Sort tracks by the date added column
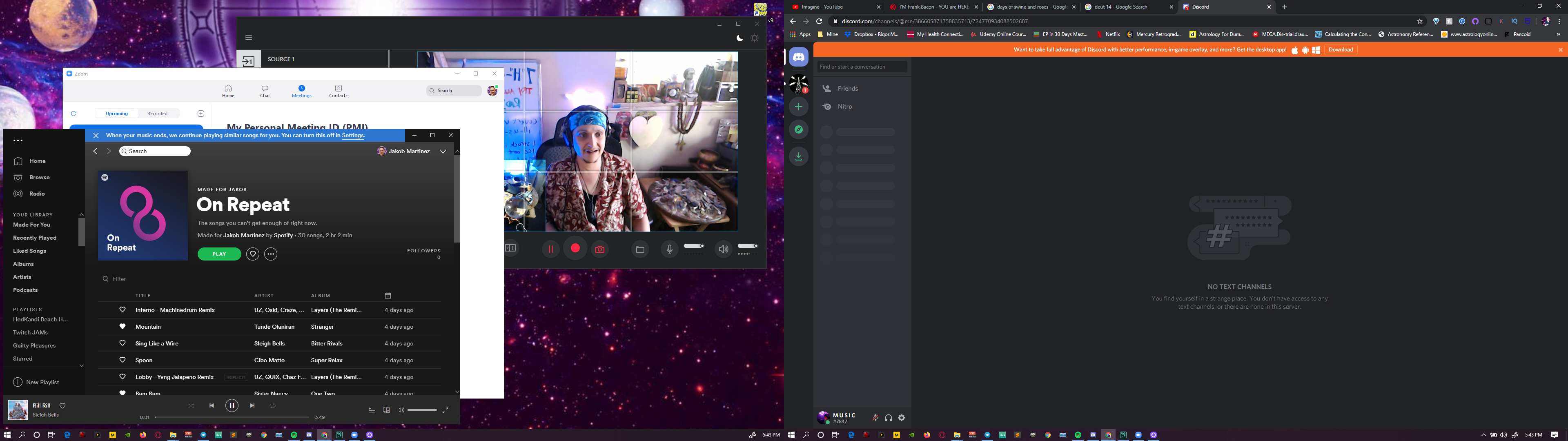1568x441 pixels. click(x=388, y=295)
